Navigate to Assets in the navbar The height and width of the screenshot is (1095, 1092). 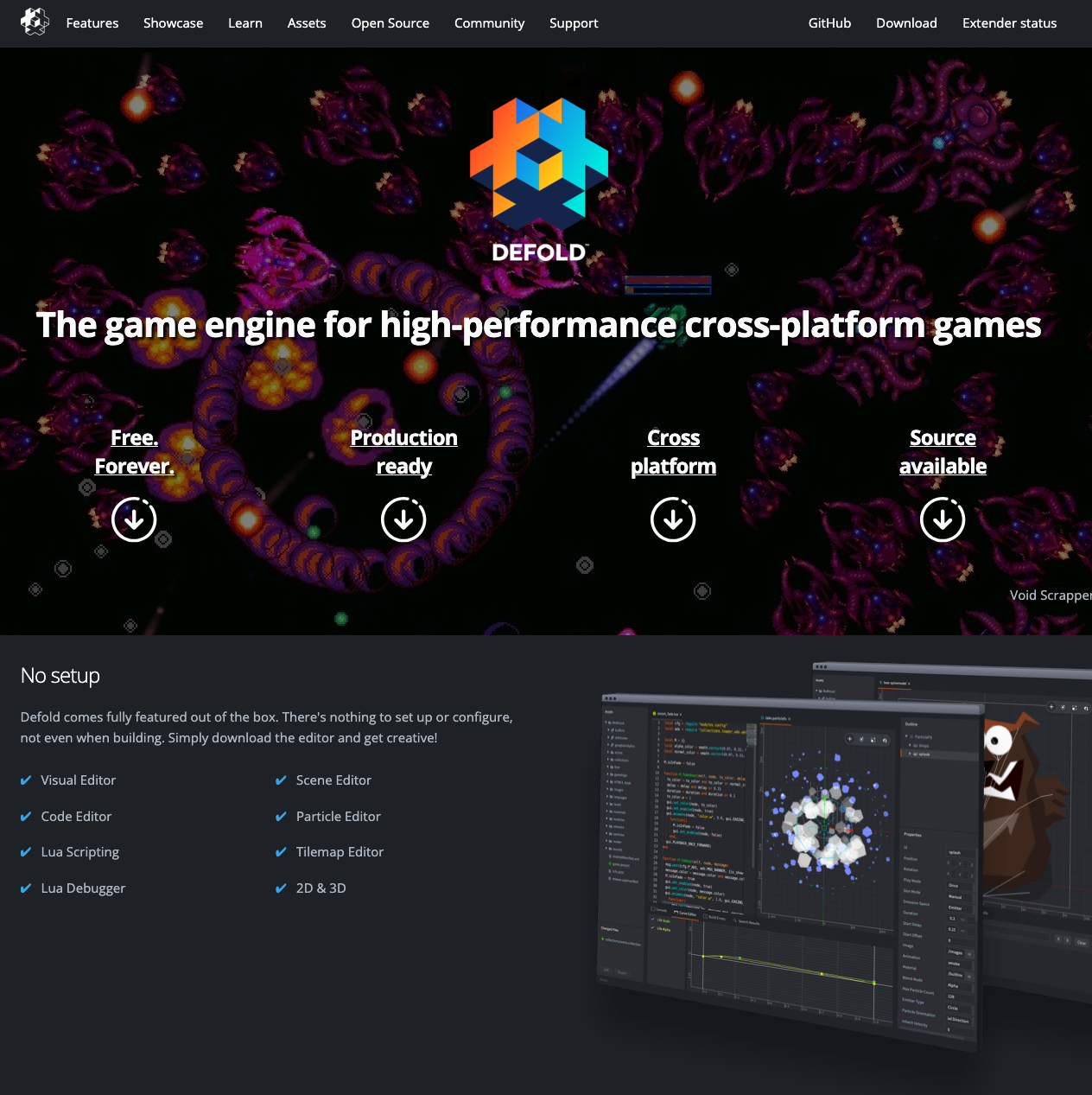pos(307,23)
